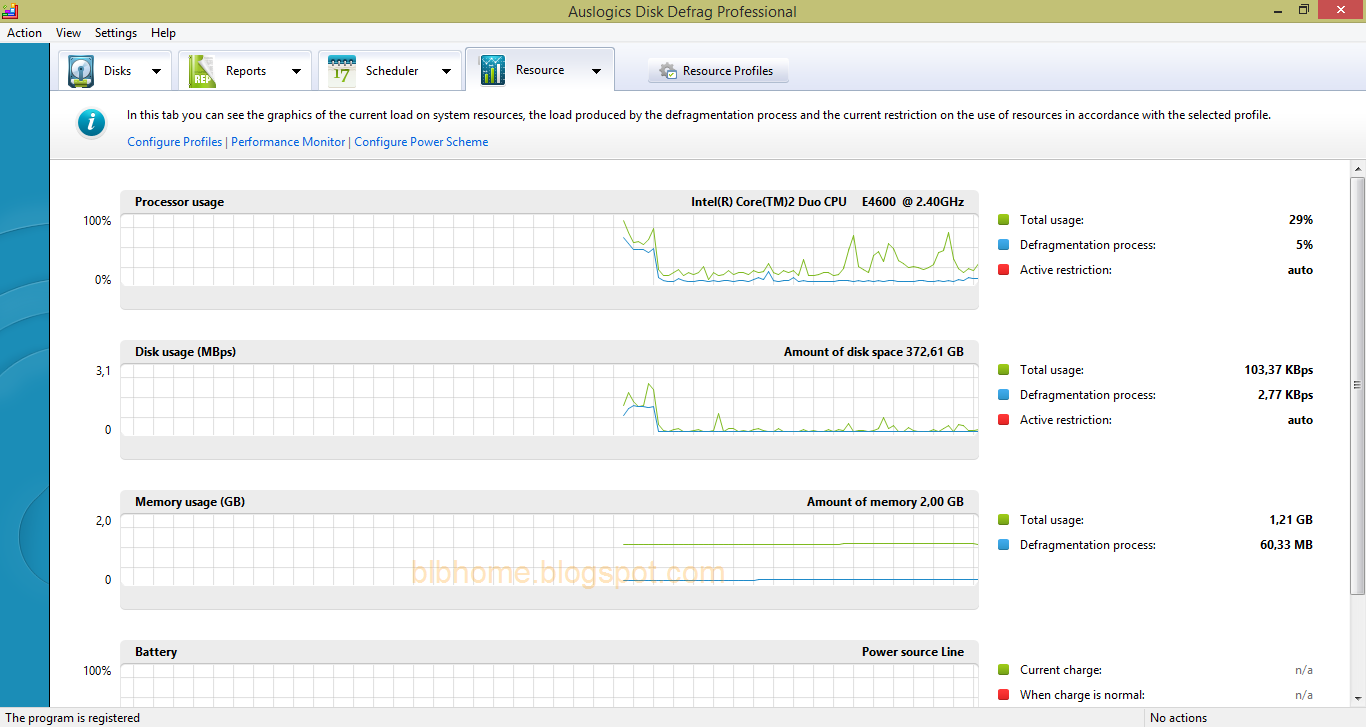Open the Performance Monitor link
This screenshot has width=1366, height=727.
pyautogui.click(x=288, y=141)
